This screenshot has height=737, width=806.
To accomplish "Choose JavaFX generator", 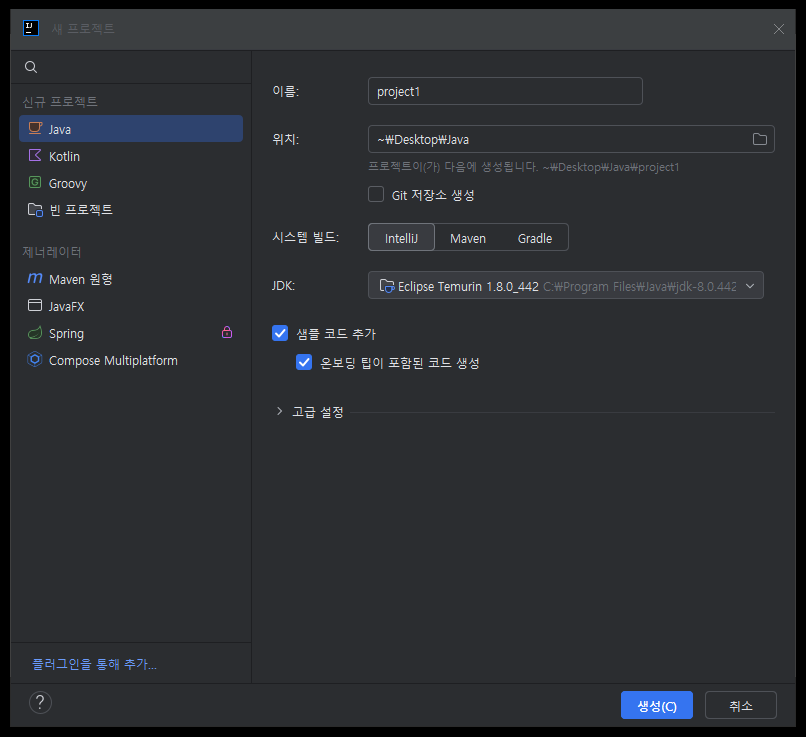I will (x=131, y=306).
